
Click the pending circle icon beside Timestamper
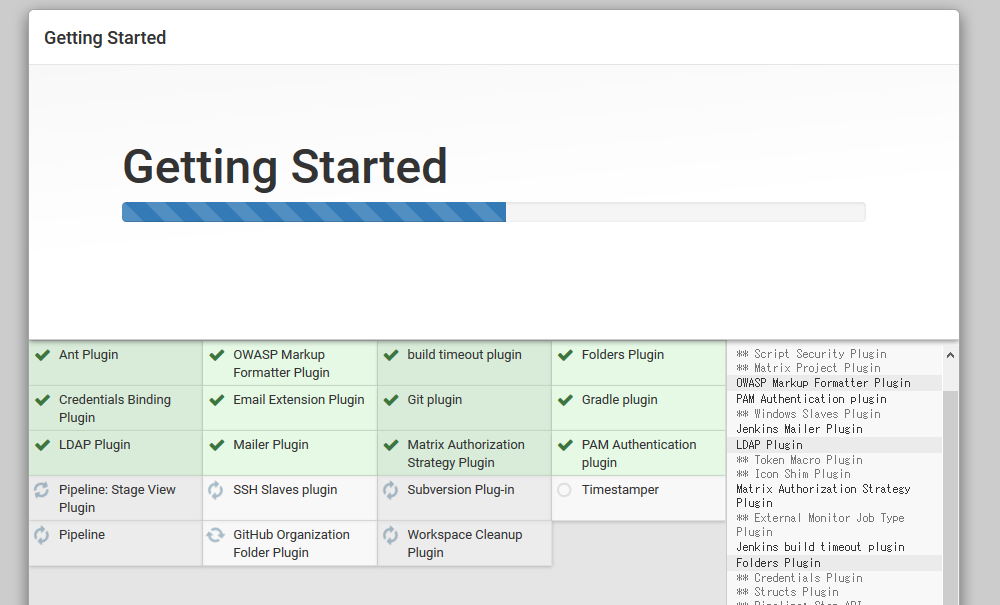pyautogui.click(x=564, y=490)
